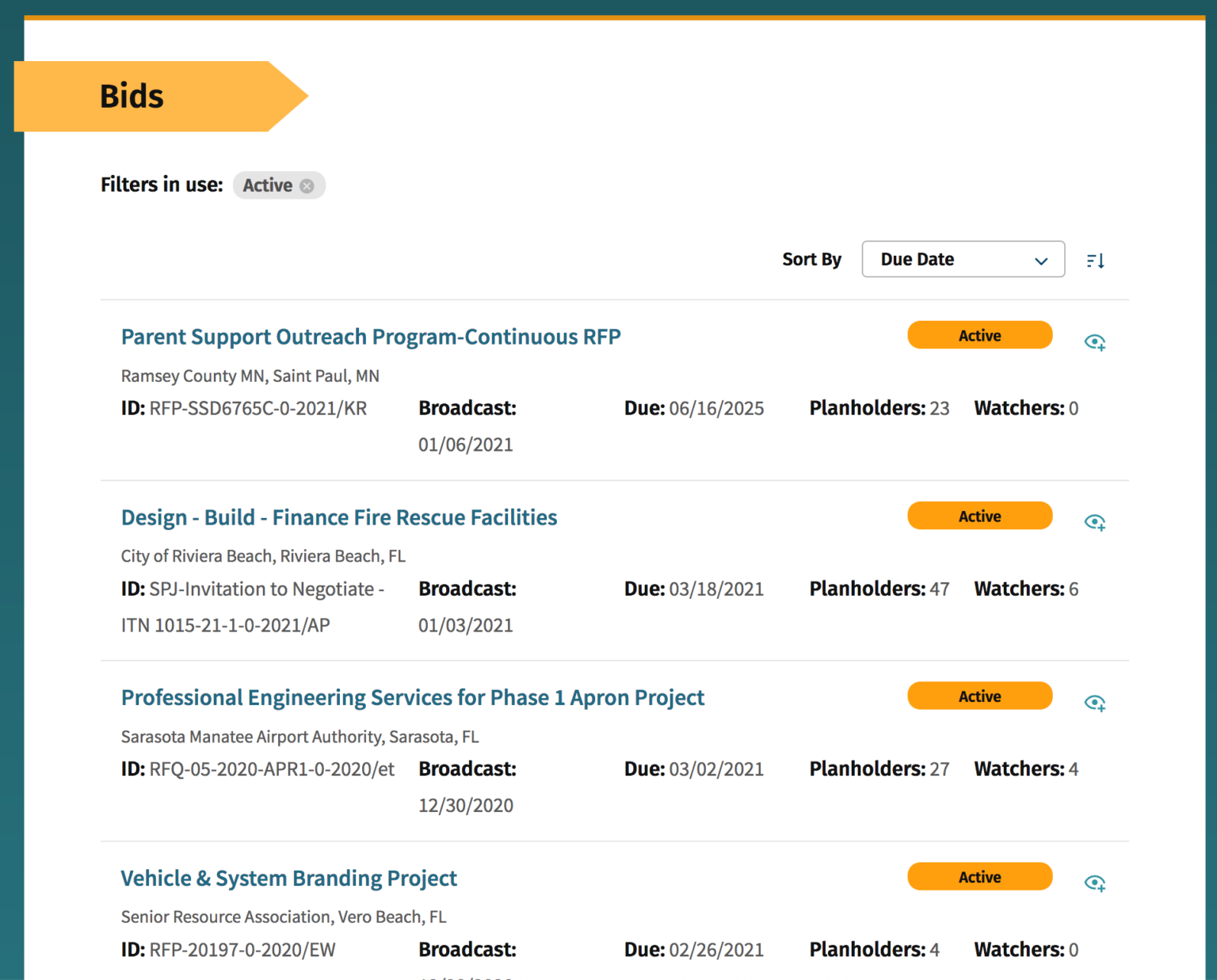Toggle the Active badge on Fire Rescue Facilities

[x=979, y=515]
